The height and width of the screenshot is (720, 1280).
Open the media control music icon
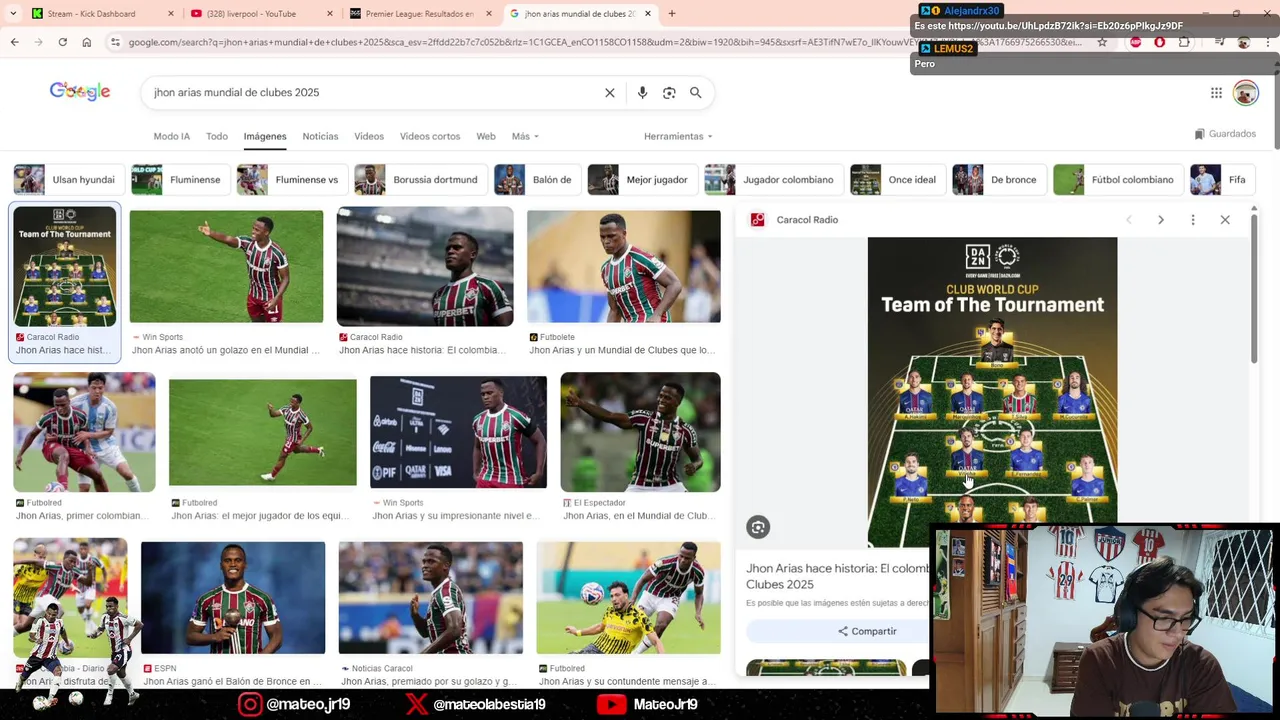[x=1220, y=42]
